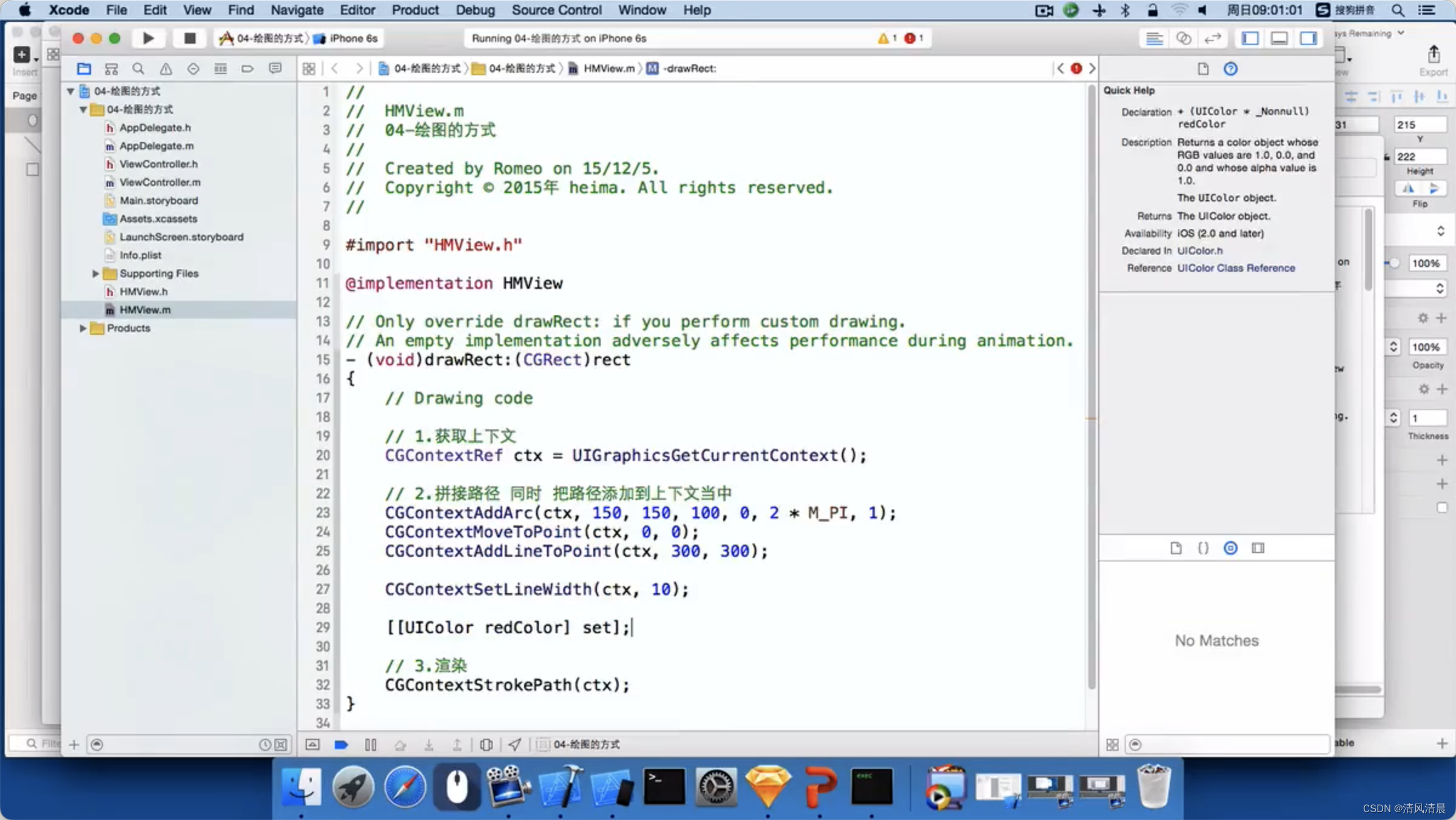Select ViewController.m in navigator
The width and height of the screenshot is (1456, 820).
click(x=160, y=182)
